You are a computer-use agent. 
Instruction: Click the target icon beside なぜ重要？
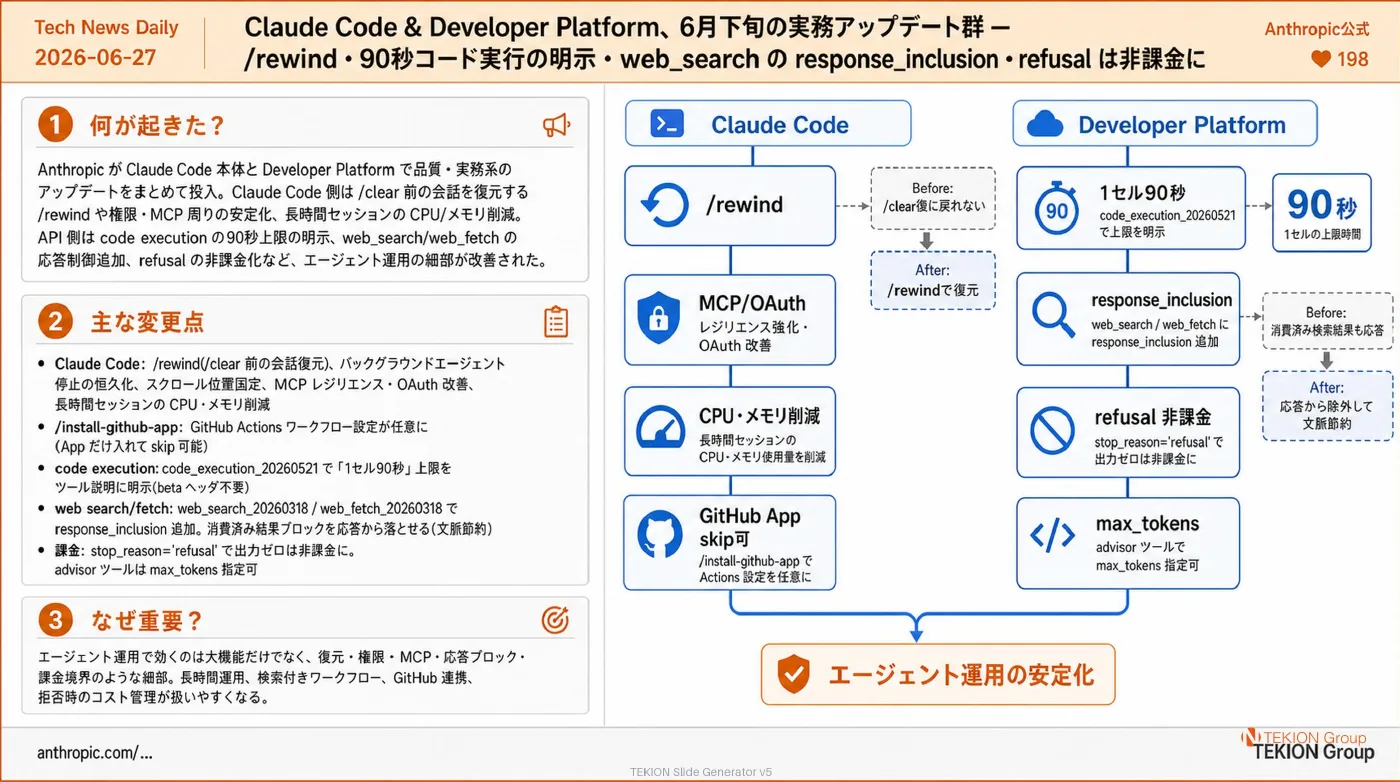click(555, 620)
